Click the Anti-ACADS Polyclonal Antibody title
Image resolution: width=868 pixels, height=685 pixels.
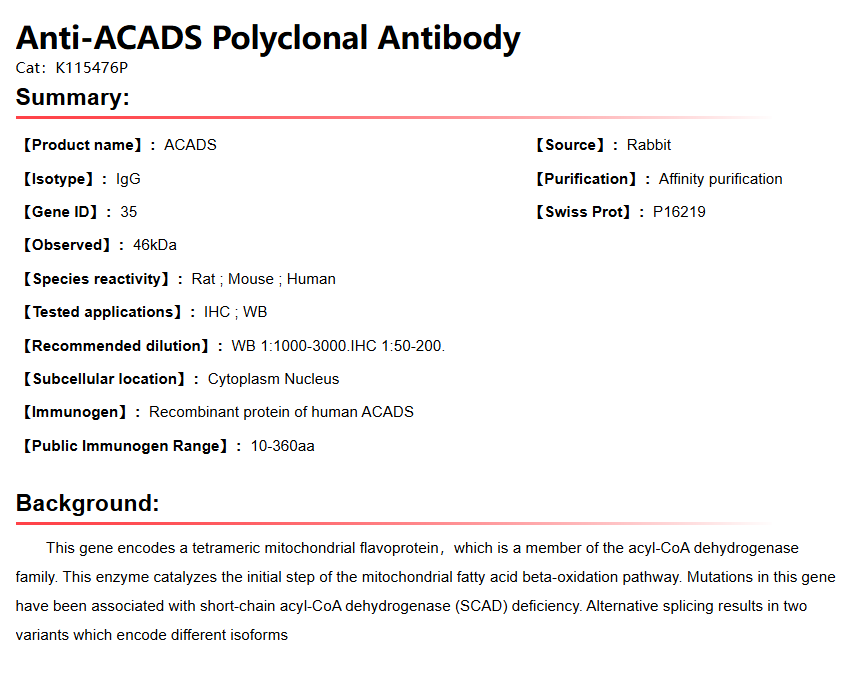click(268, 38)
